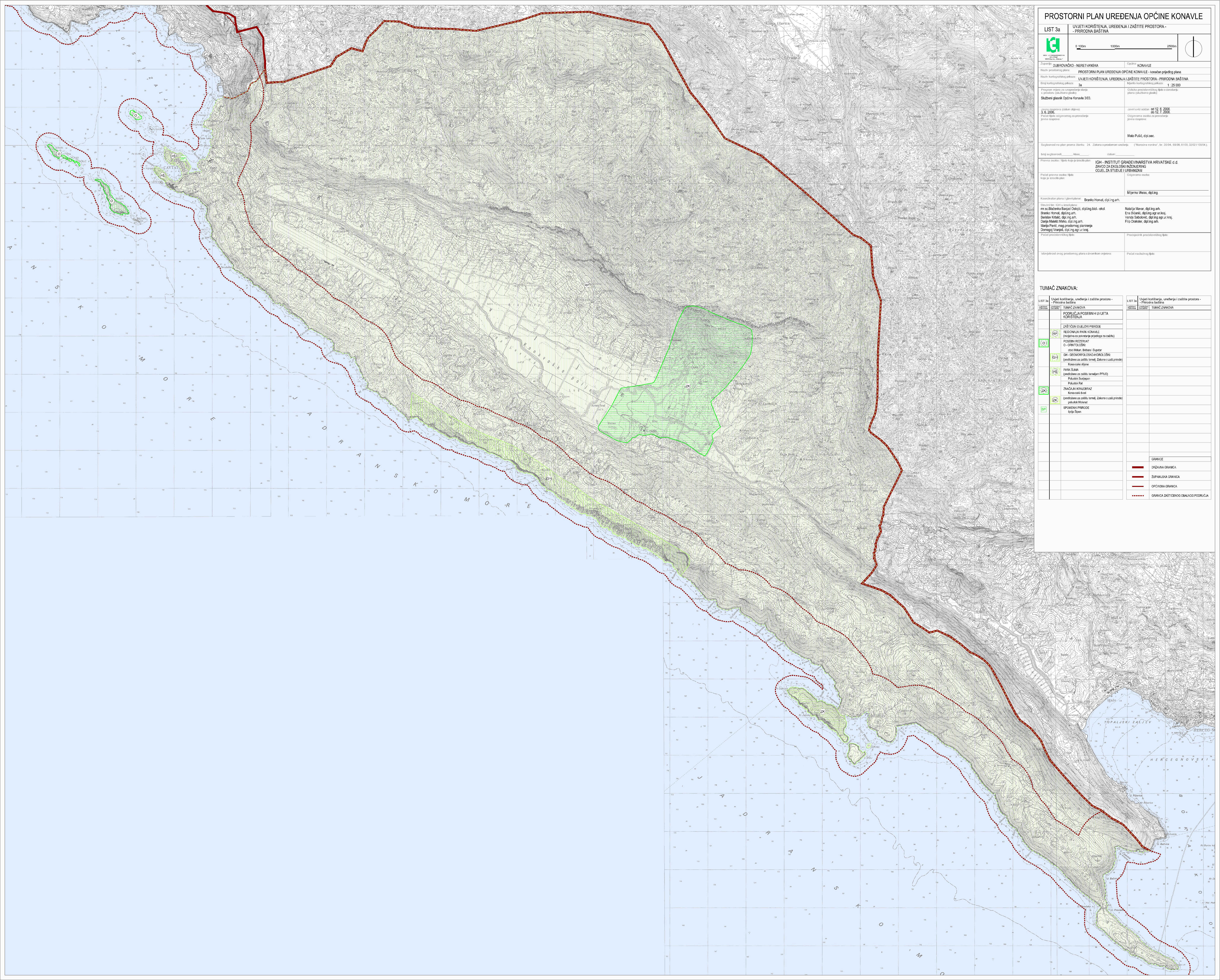The width and height of the screenshot is (1220, 980).
Task: Click the ZK symbol beside poluotok Molunat
Action: (x=1055, y=400)
